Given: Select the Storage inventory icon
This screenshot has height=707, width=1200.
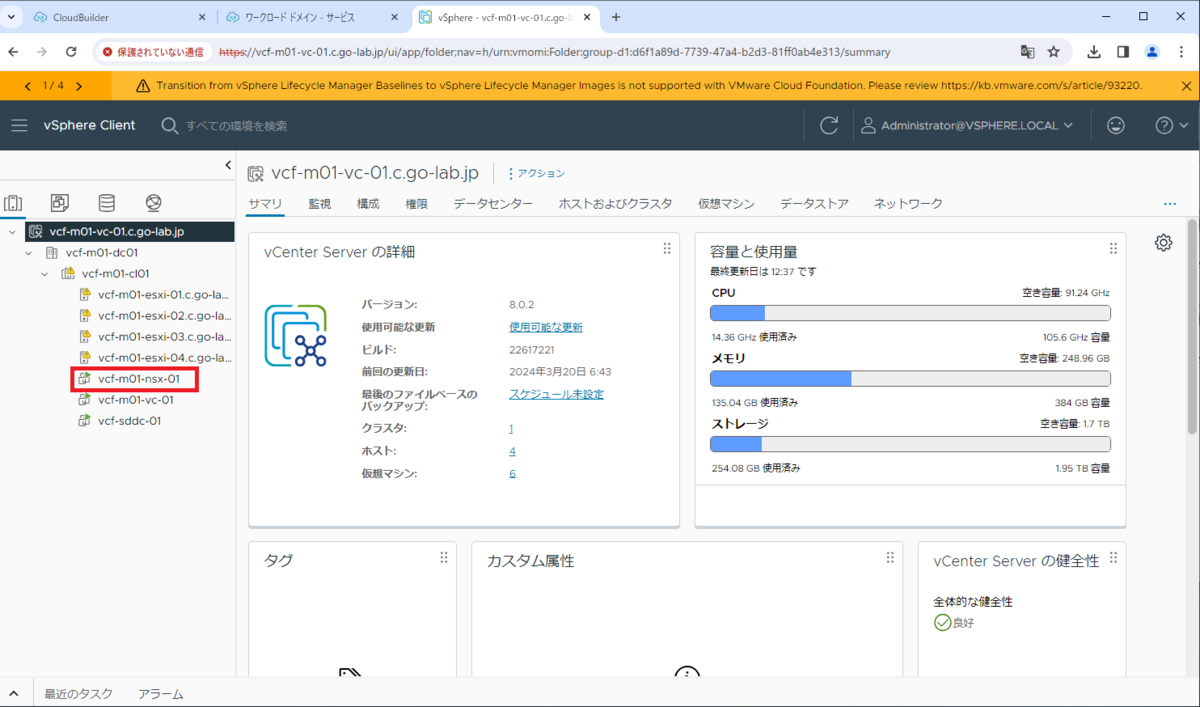Looking at the screenshot, I should tap(106, 203).
